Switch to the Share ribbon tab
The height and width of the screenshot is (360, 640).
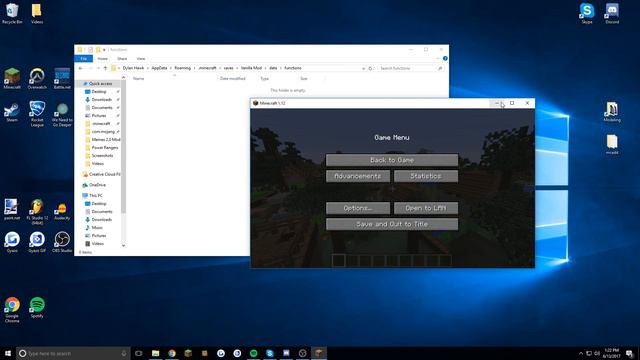pyautogui.click(x=122, y=59)
